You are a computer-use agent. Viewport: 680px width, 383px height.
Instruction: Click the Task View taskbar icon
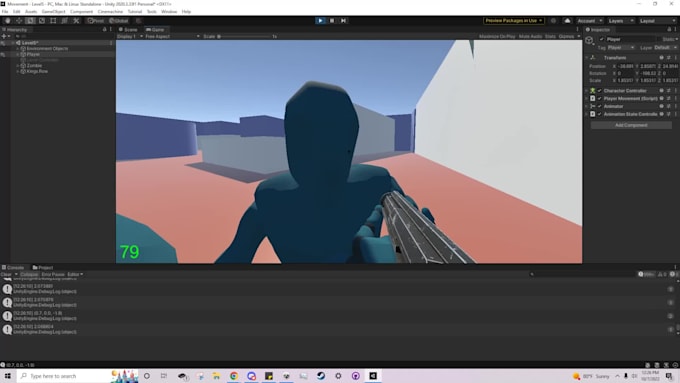click(164, 376)
